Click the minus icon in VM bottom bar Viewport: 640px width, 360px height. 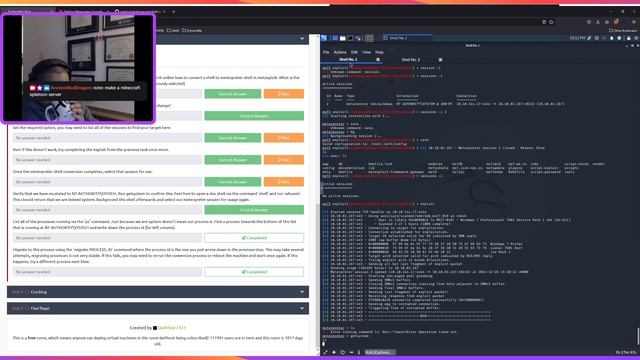(351, 352)
